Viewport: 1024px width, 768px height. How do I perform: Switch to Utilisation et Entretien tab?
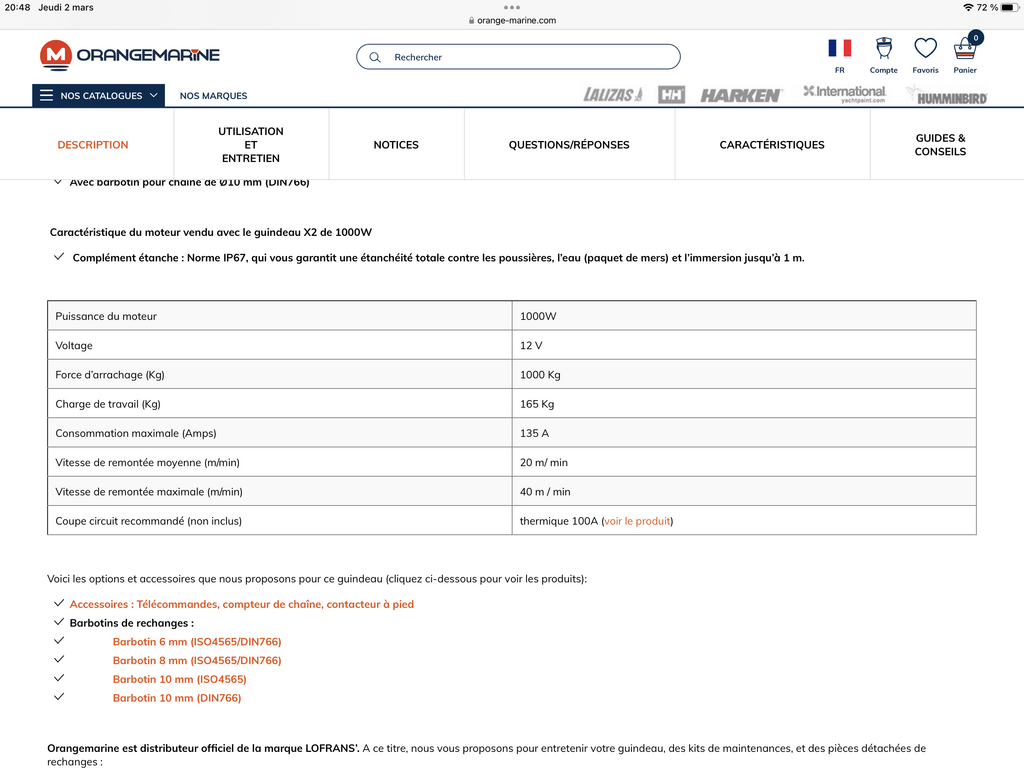[251, 144]
